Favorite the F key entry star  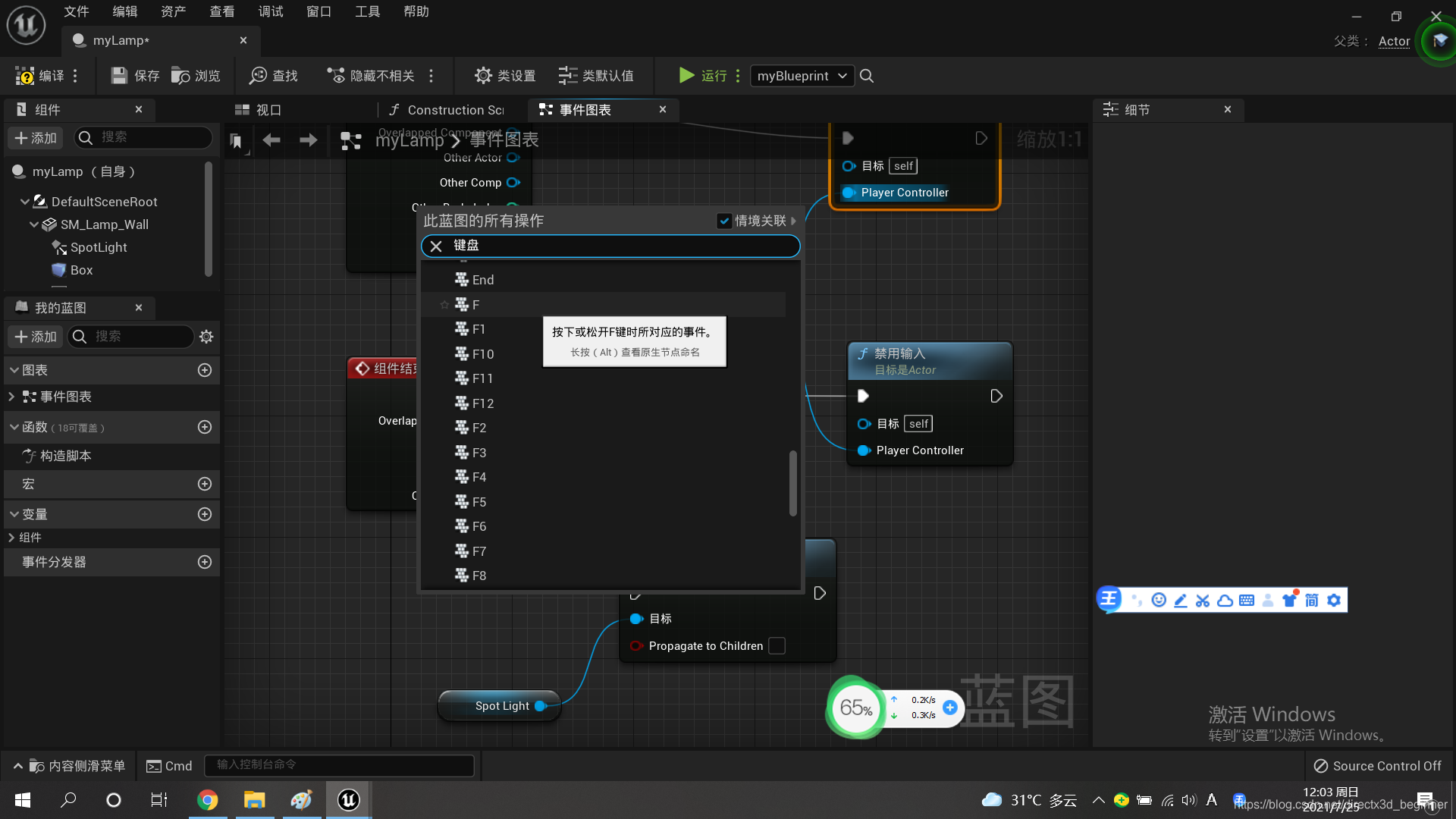pos(445,305)
